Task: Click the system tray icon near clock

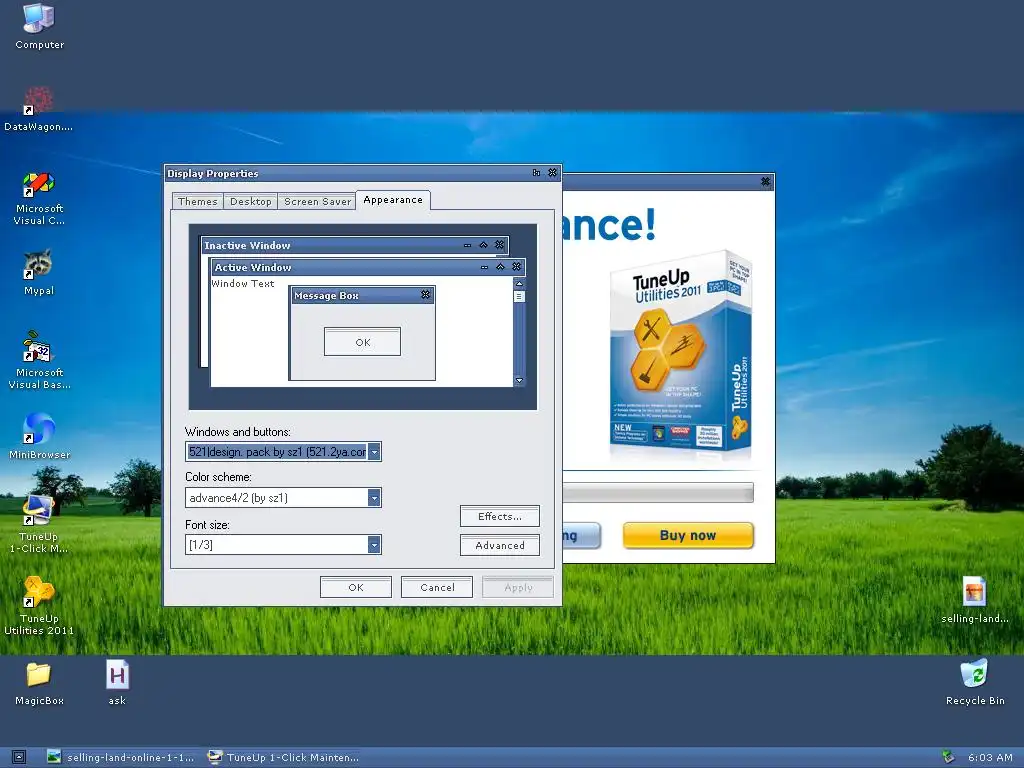Action: 948,758
